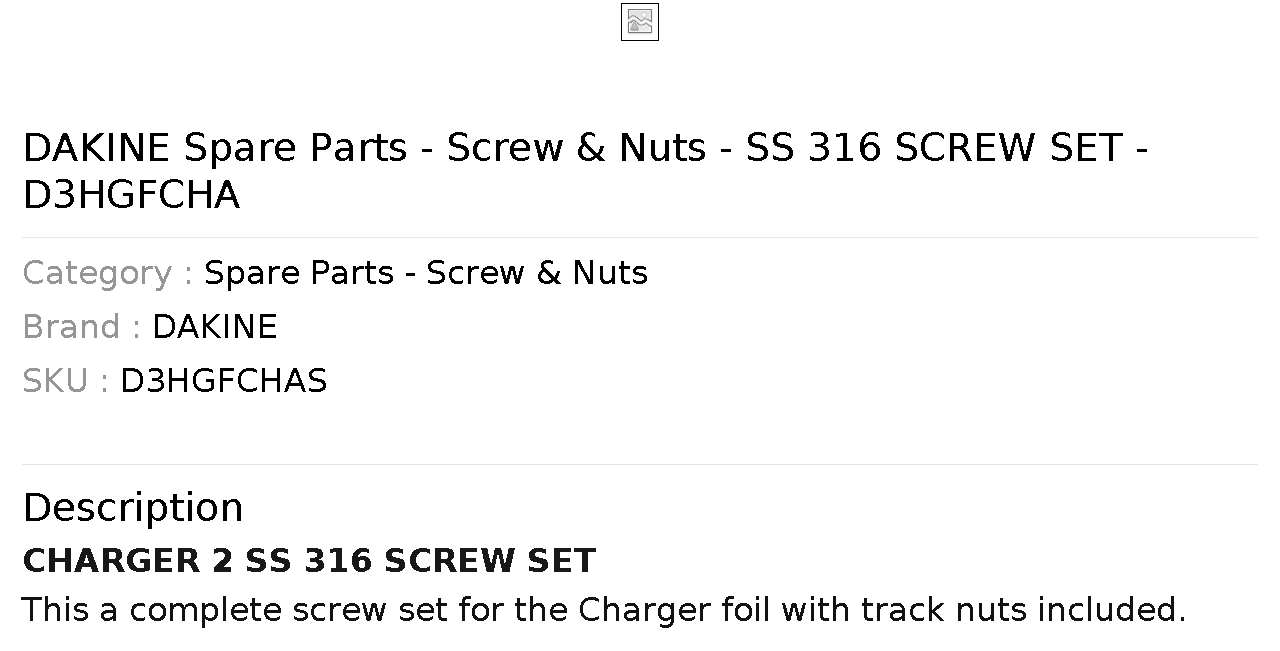Click the "Category :" label
This screenshot has height=651, width=1280.
click(x=108, y=273)
